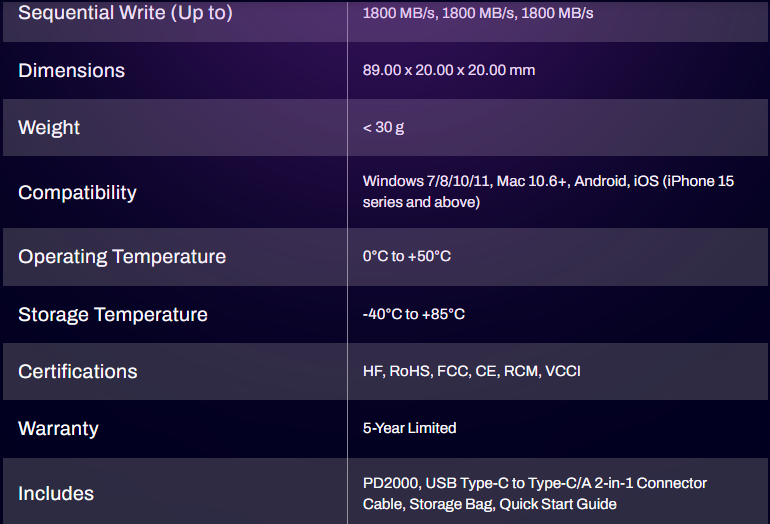Image resolution: width=770 pixels, height=524 pixels.
Task: Click the Includes row label
Action: (x=55, y=494)
